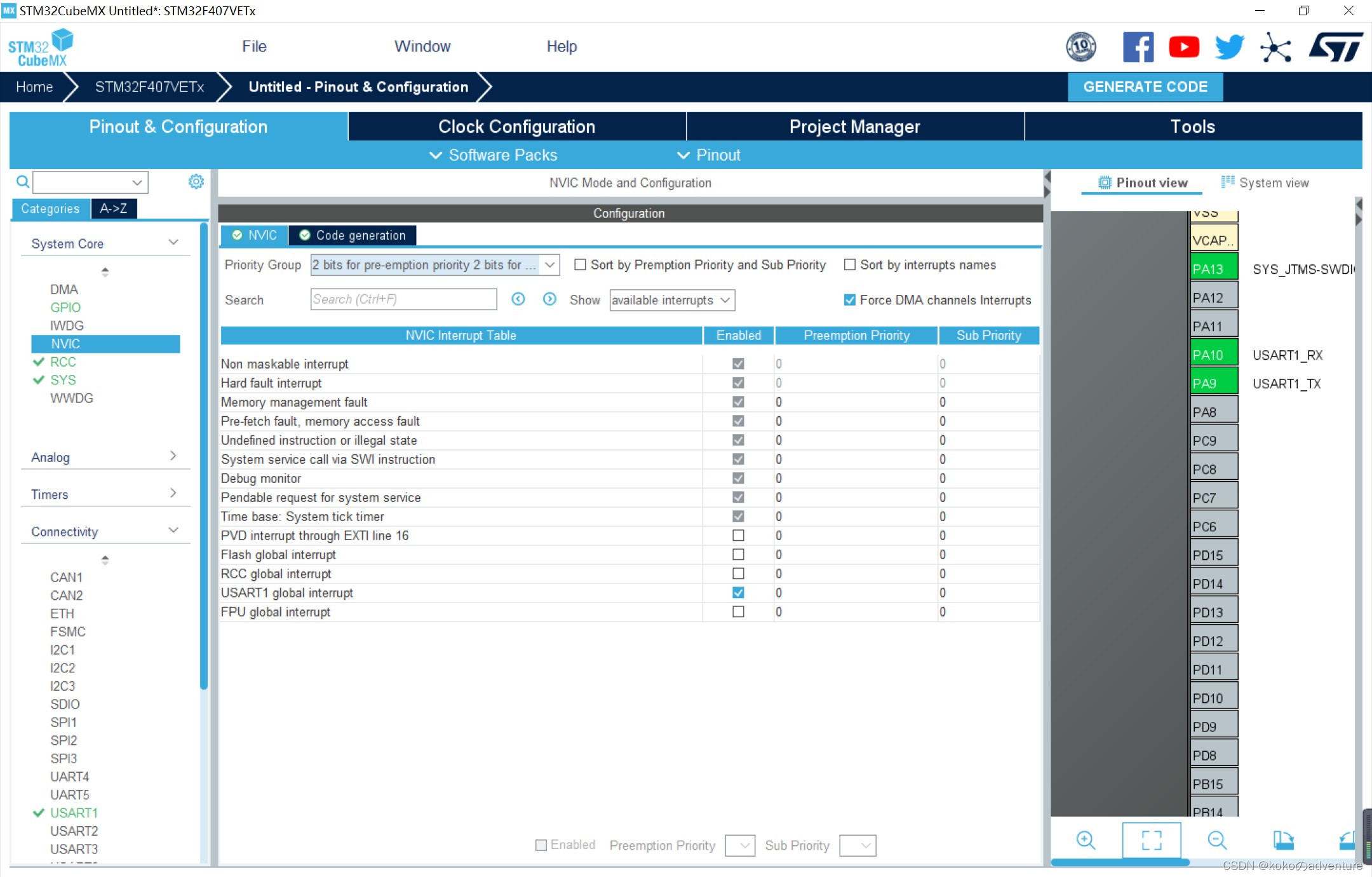Open the Show available interrupts dropdown
This screenshot has width=1372, height=877.
671,300
